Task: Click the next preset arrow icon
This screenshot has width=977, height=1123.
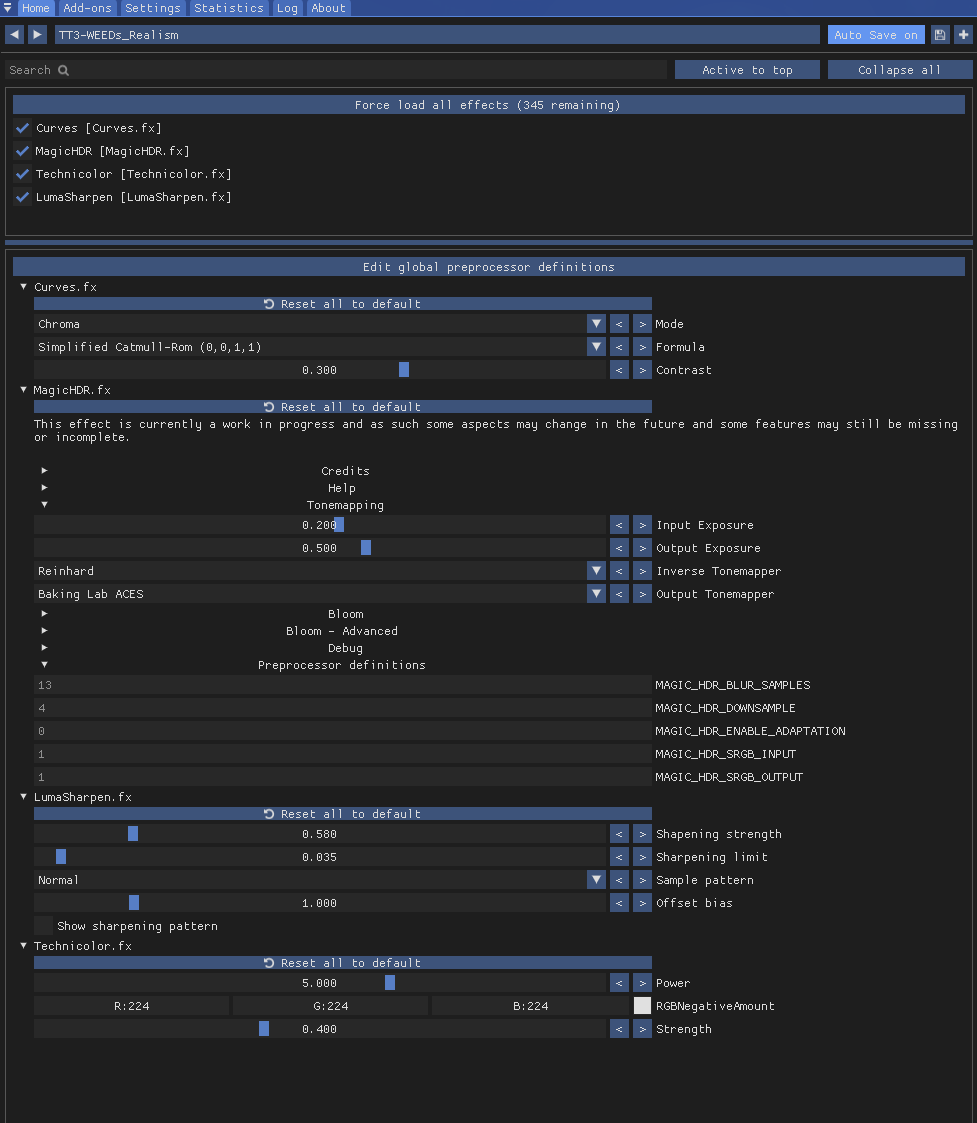Action: 37,35
